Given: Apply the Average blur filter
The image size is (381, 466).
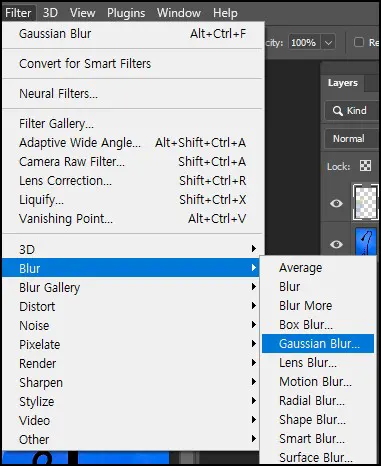Looking at the screenshot, I should click(x=318, y=268).
